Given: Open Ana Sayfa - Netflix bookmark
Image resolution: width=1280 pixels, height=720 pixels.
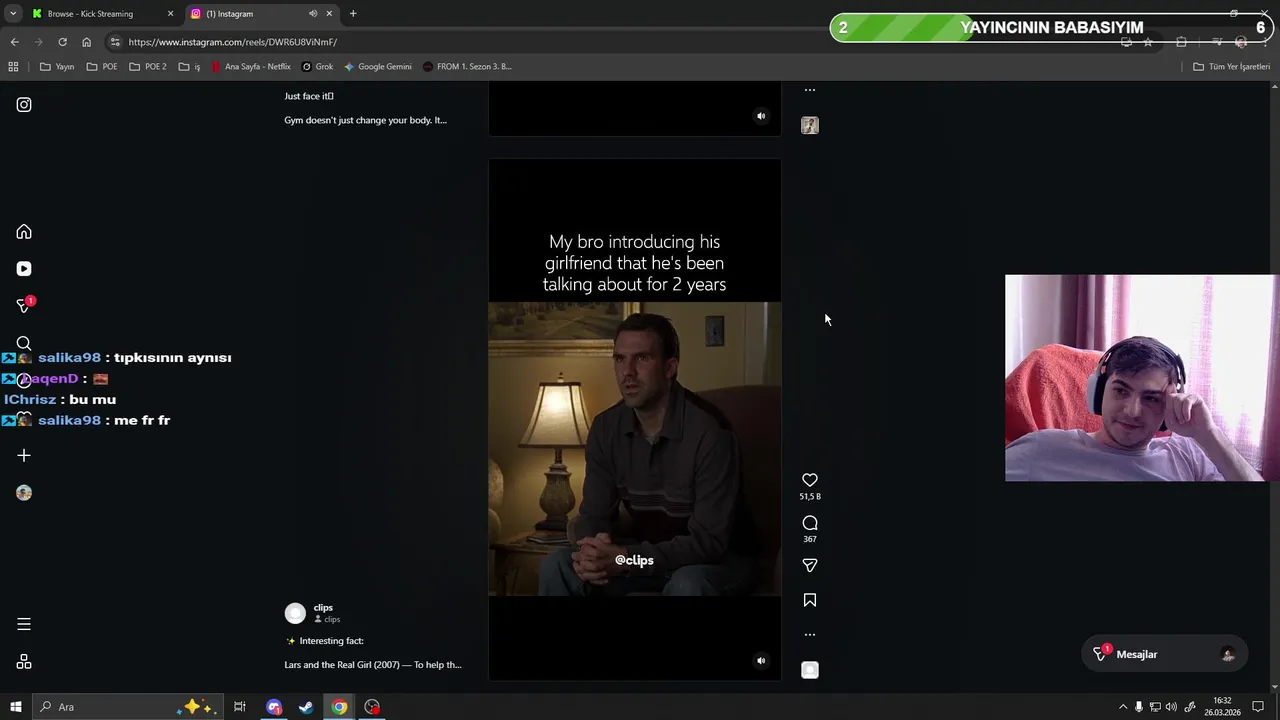Looking at the screenshot, I should point(251,67).
